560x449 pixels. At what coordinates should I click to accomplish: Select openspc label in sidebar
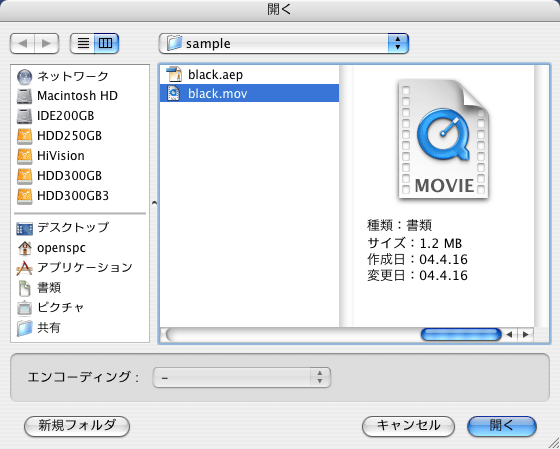pyautogui.click(x=61, y=248)
